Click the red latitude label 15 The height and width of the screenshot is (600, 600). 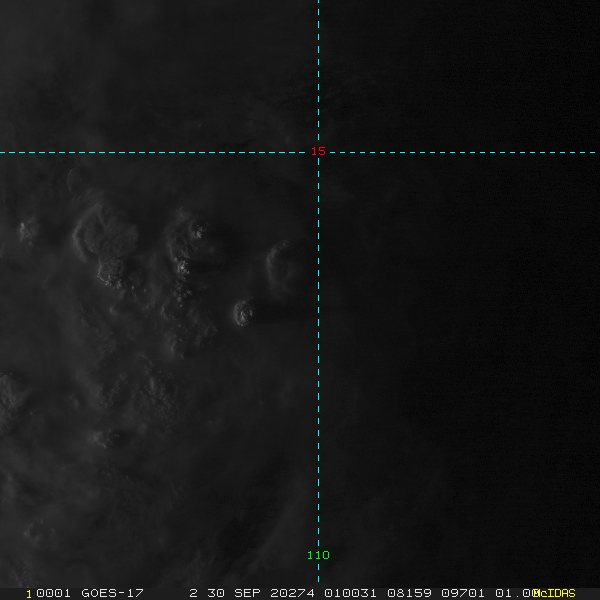tap(318, 151)
